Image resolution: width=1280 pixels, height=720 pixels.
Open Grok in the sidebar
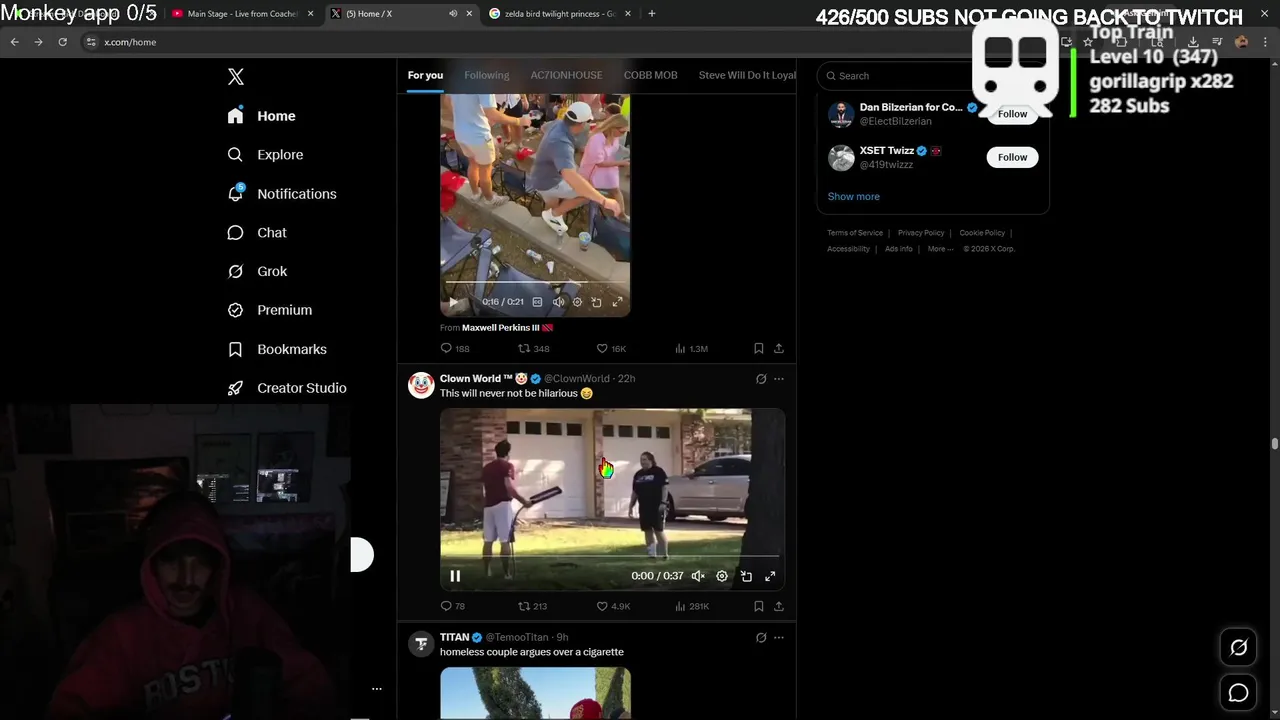click(x=257, y=271)
